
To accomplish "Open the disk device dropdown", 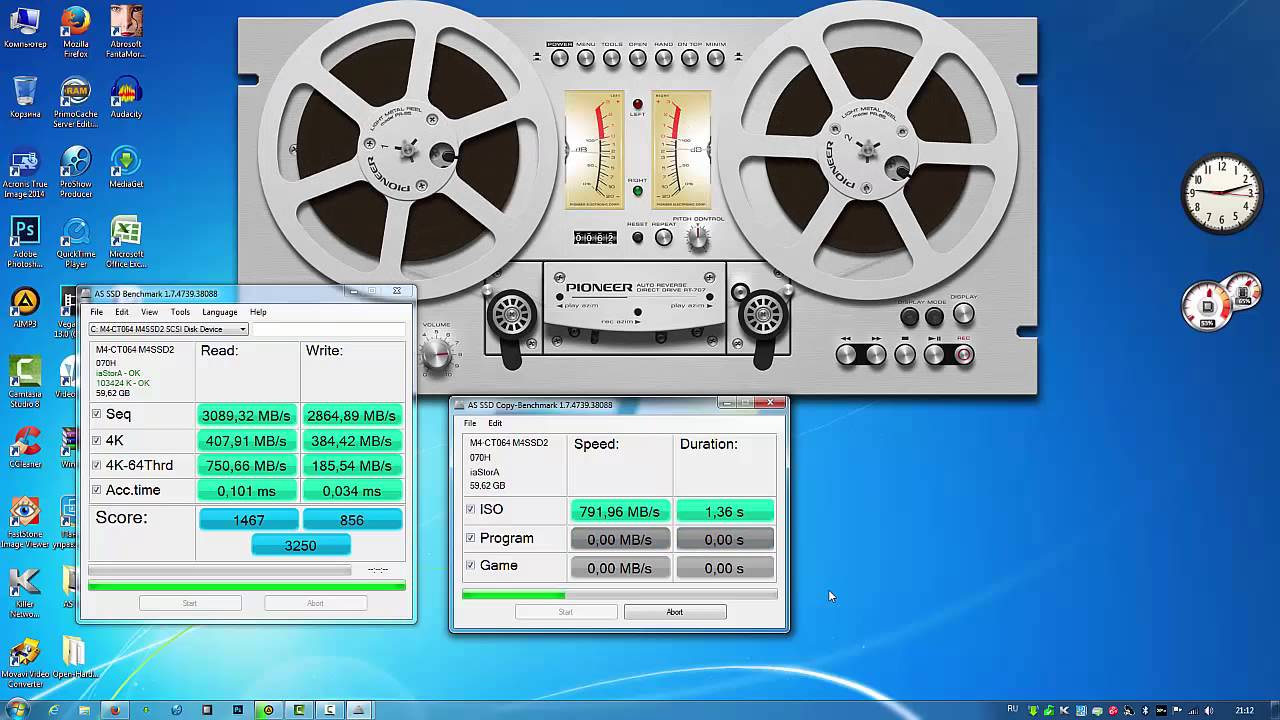I will pos(168,329).
